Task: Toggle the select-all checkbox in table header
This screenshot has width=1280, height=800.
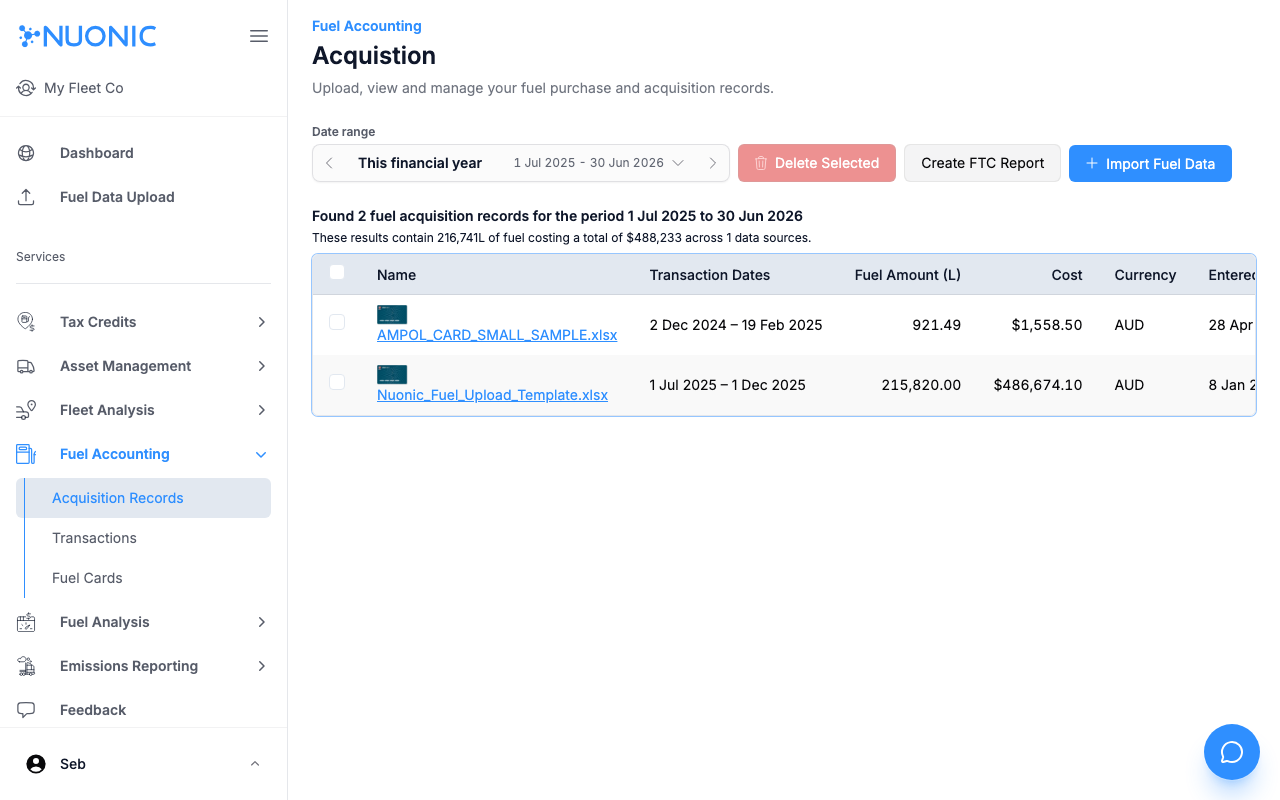Action: [337, 272]
